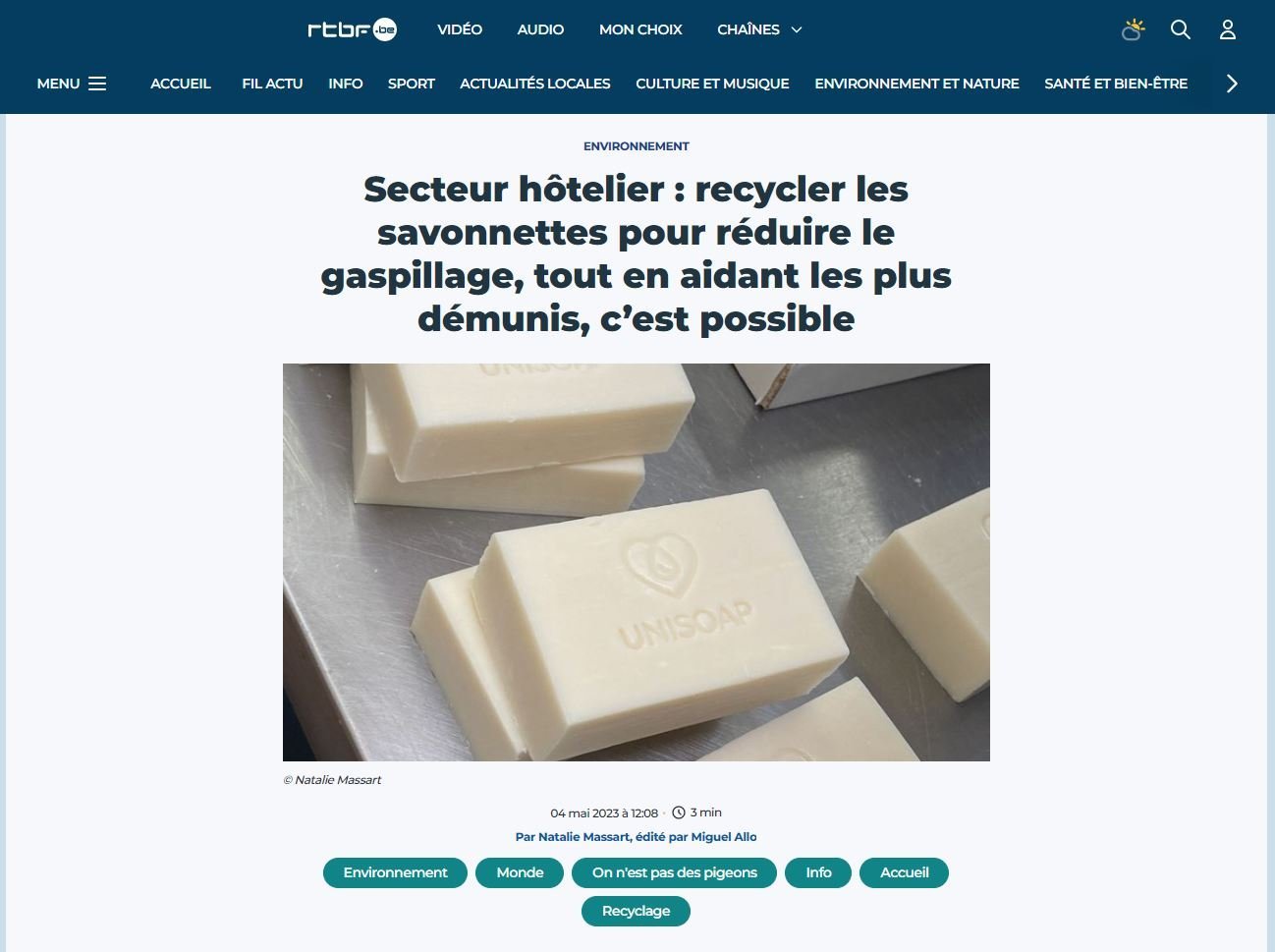Screen dimensions: 1275x952
Task: Open the hamburger MENU icon
Action: 97,84
